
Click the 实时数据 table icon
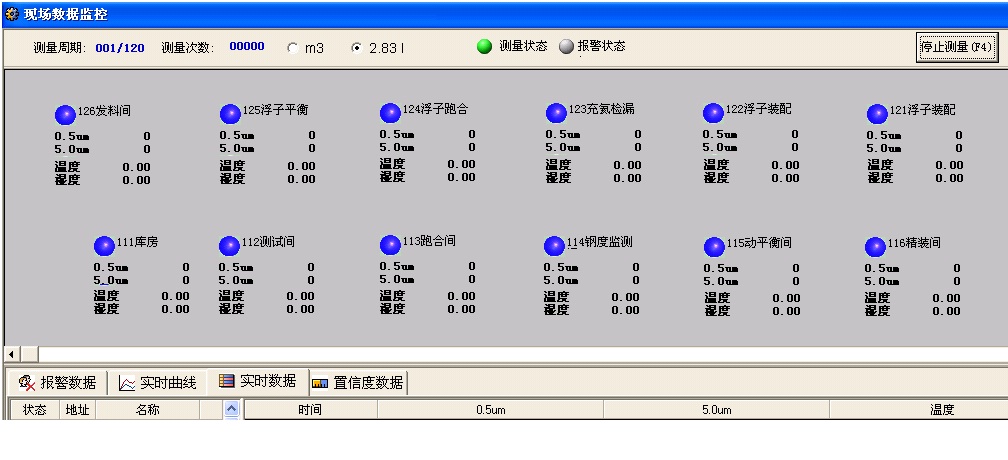click(226, 381)
